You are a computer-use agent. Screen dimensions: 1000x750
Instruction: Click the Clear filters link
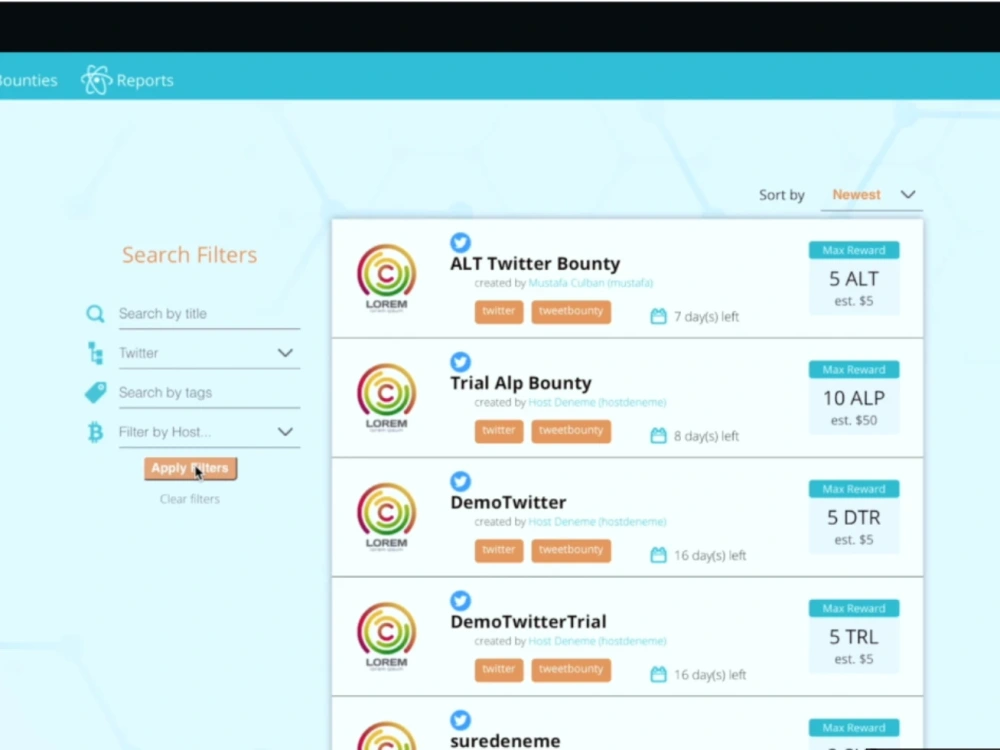pos(189,499)
